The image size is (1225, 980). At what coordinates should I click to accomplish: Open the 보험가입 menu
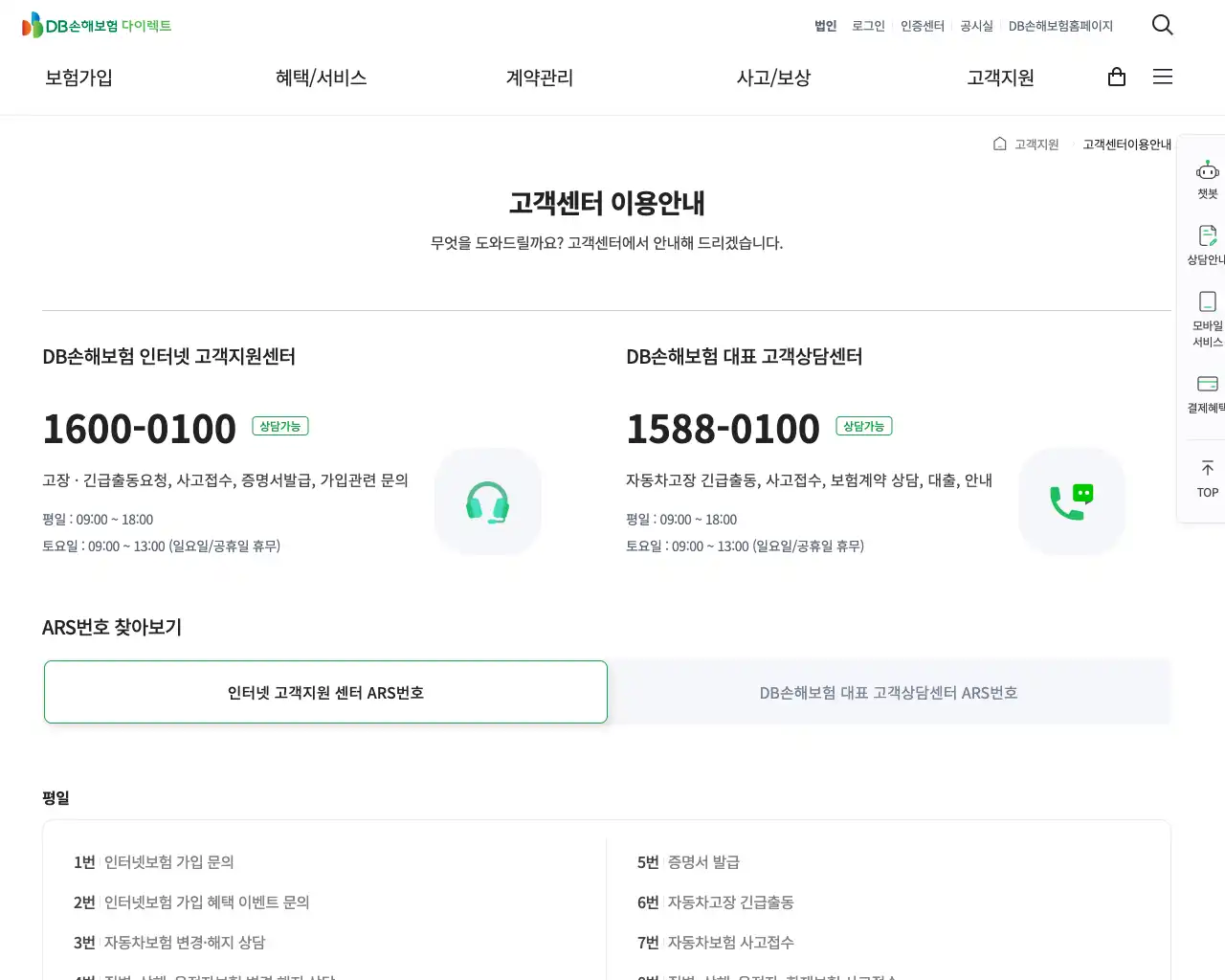pyautogui.click(x=78, y=78)
